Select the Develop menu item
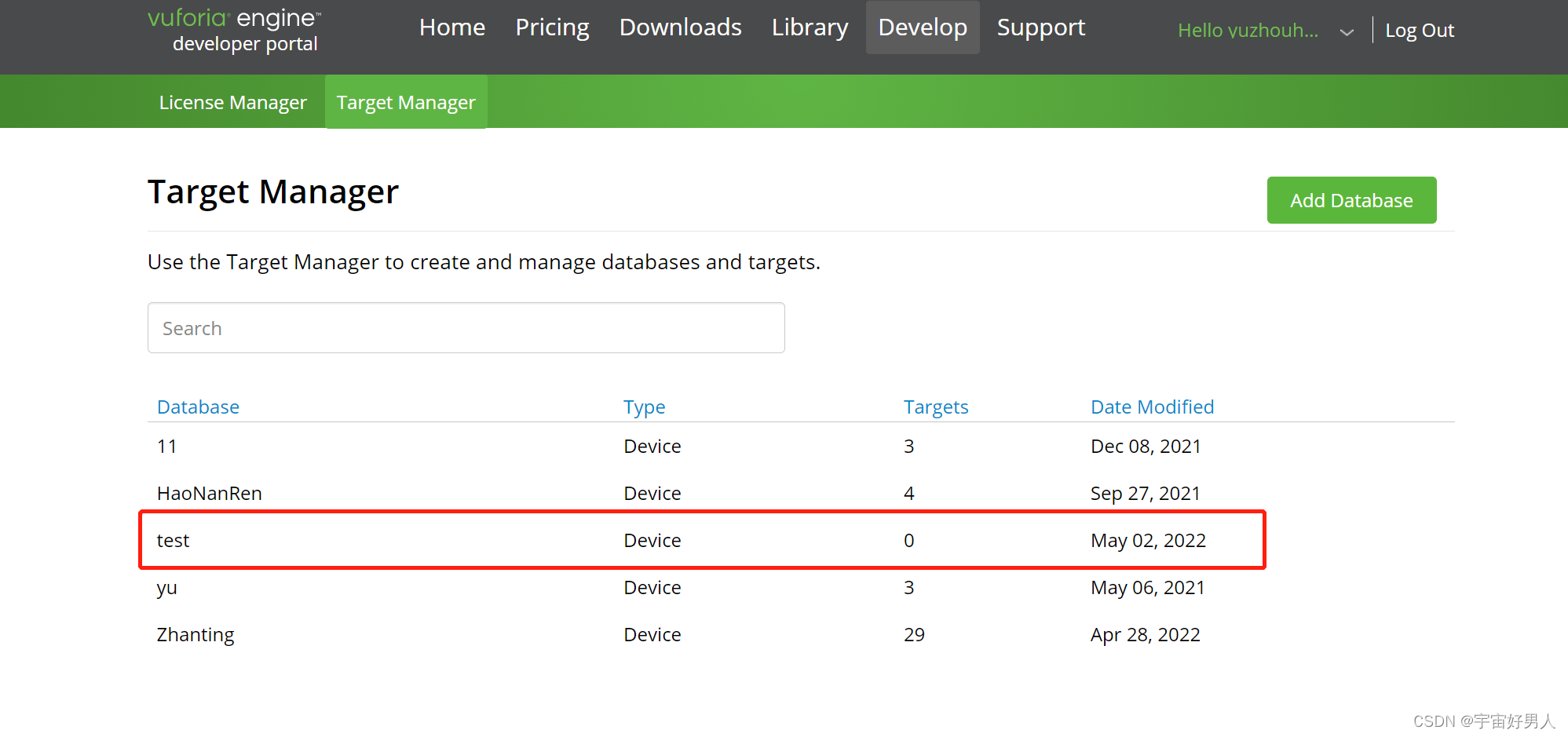The width and height of the screenshot is (1568, 737). click(x=923, y=27)
